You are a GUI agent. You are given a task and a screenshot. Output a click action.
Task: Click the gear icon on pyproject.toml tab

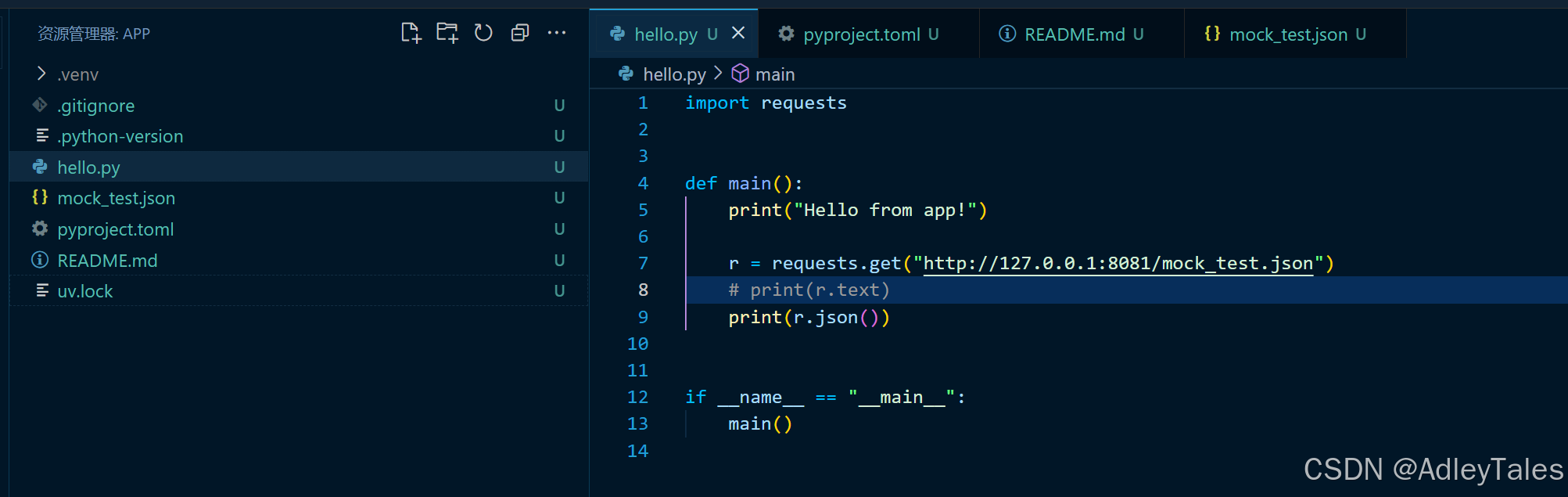point(786,33)
